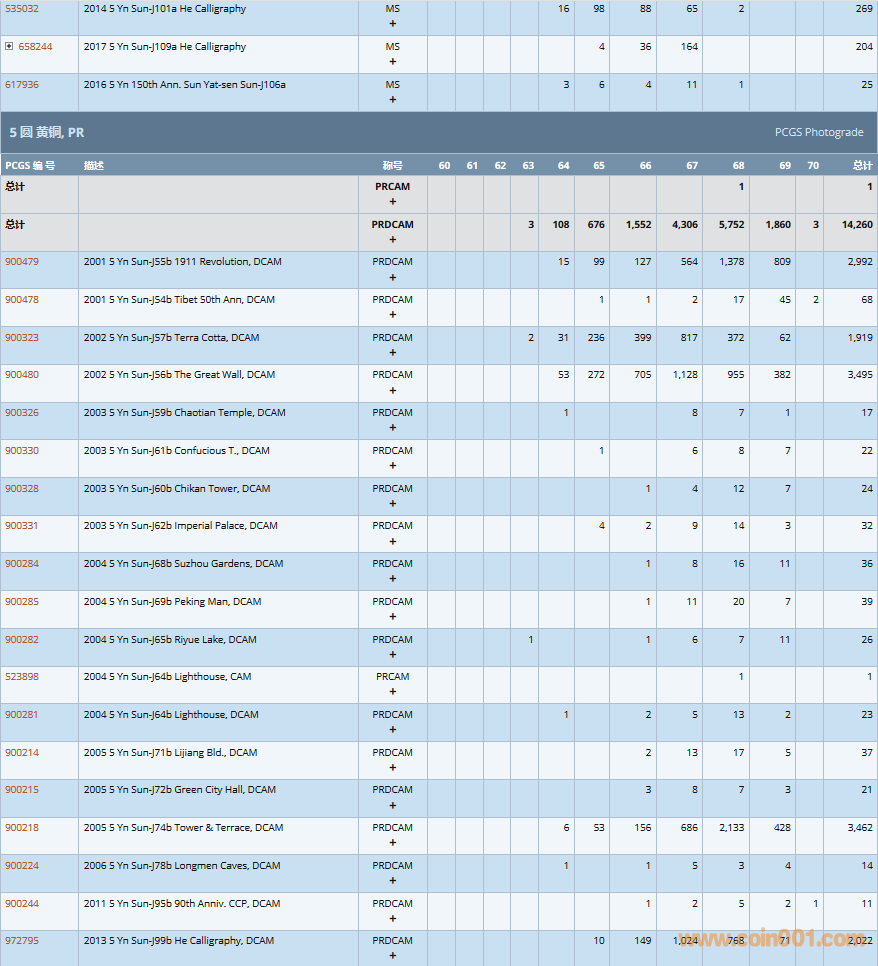Open PCGS number 900218 link

click(x=22, y=828)
